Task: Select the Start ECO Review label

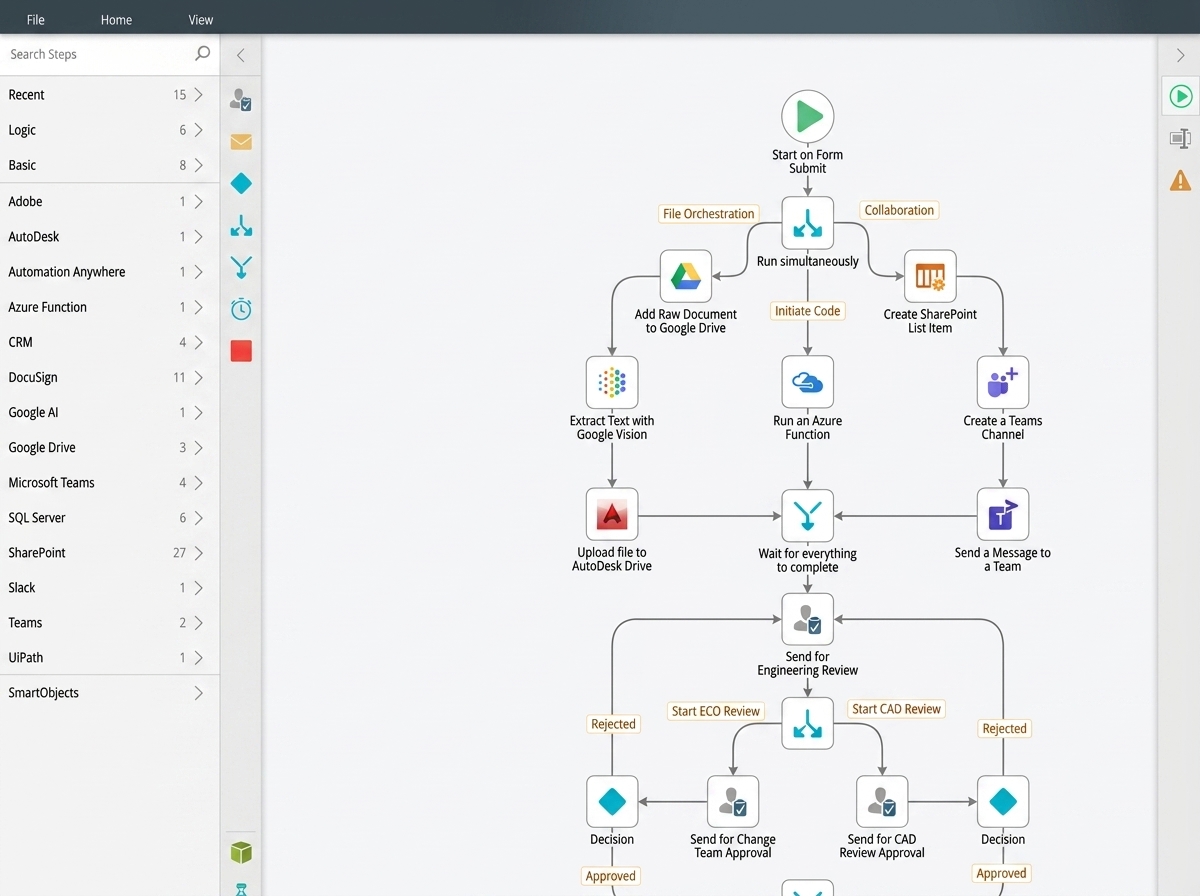Action: pos(716,711)
